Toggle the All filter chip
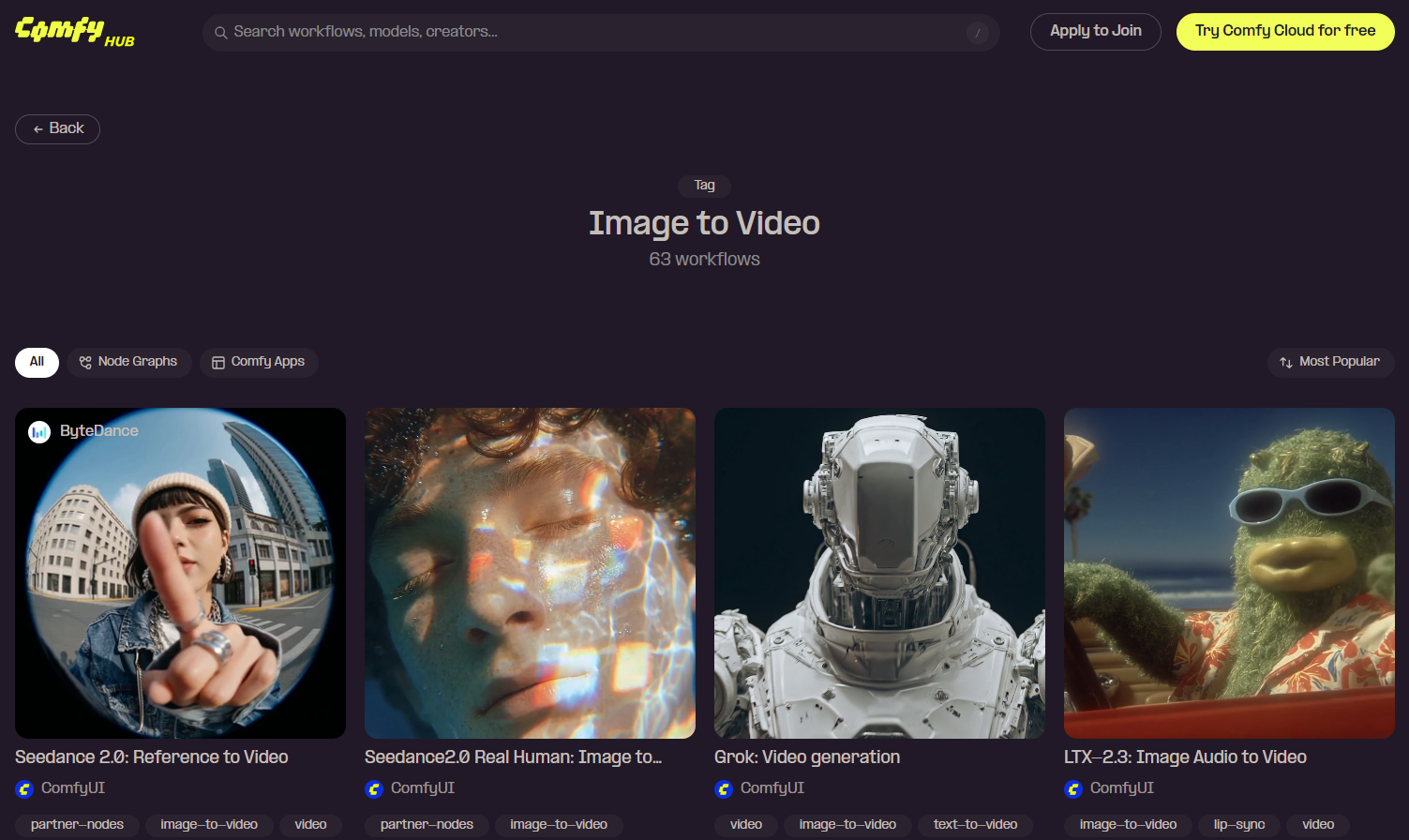Image resolution: width=1409 pixels, height=840 pixels. [x=37, y=362]
